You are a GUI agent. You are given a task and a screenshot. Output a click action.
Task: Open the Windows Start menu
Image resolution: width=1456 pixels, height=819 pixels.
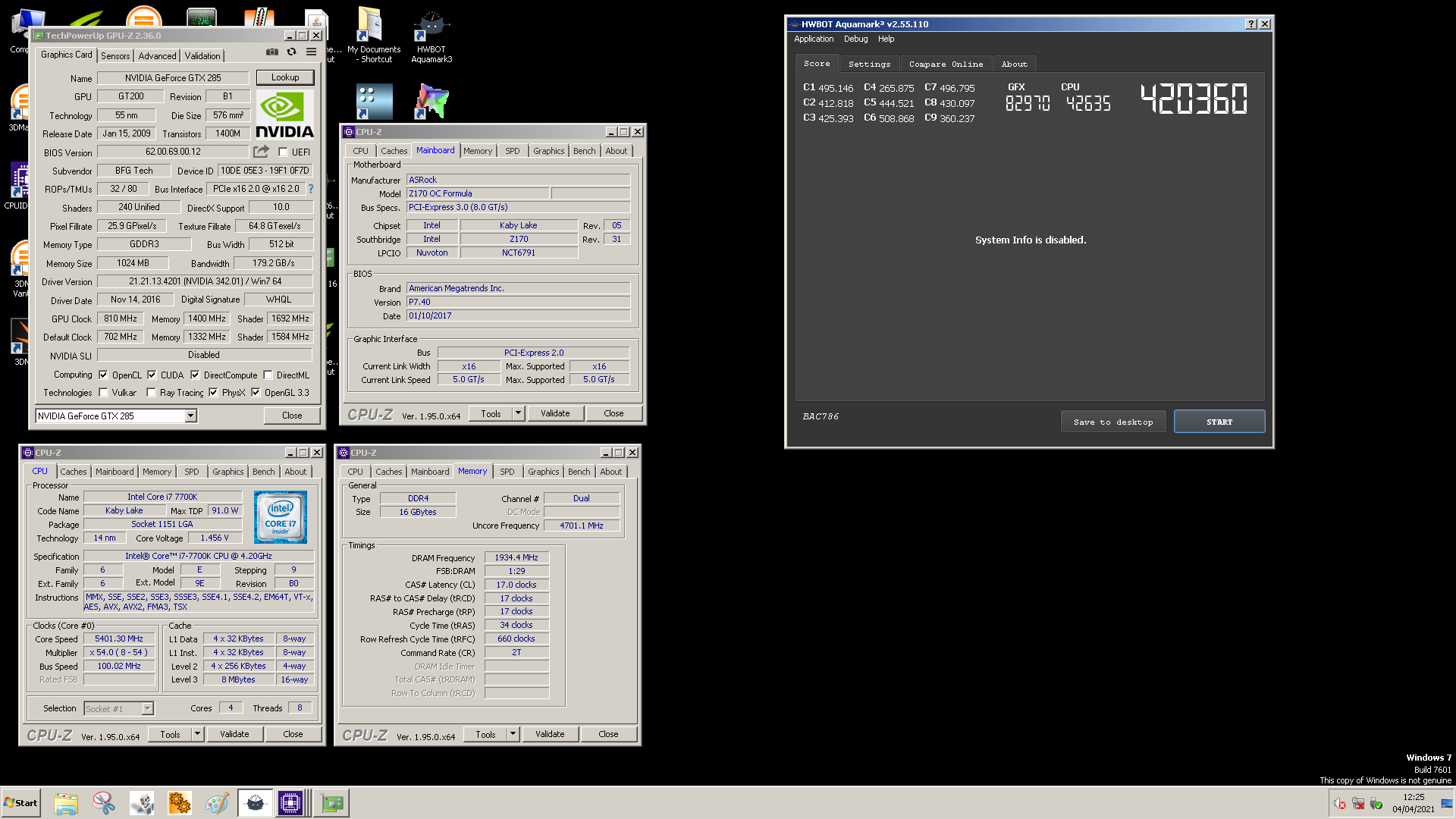pos(20,802)
